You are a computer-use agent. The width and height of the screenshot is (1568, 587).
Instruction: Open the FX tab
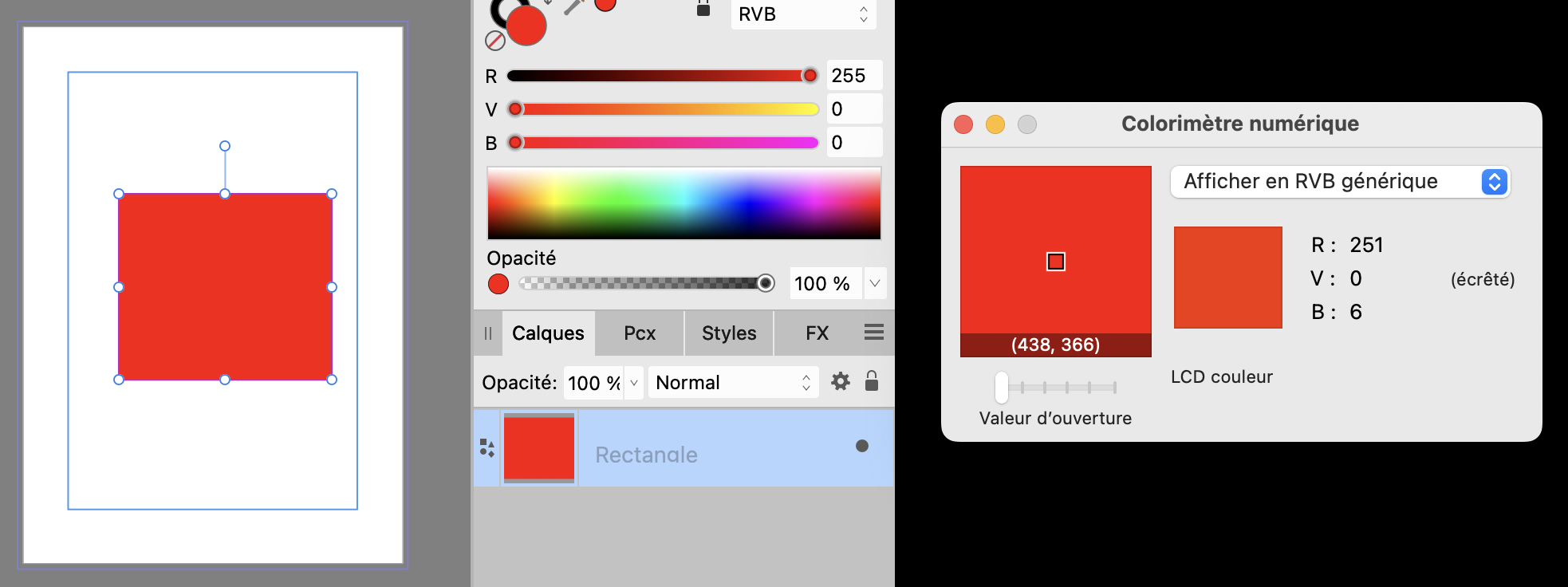pos(817,333)
